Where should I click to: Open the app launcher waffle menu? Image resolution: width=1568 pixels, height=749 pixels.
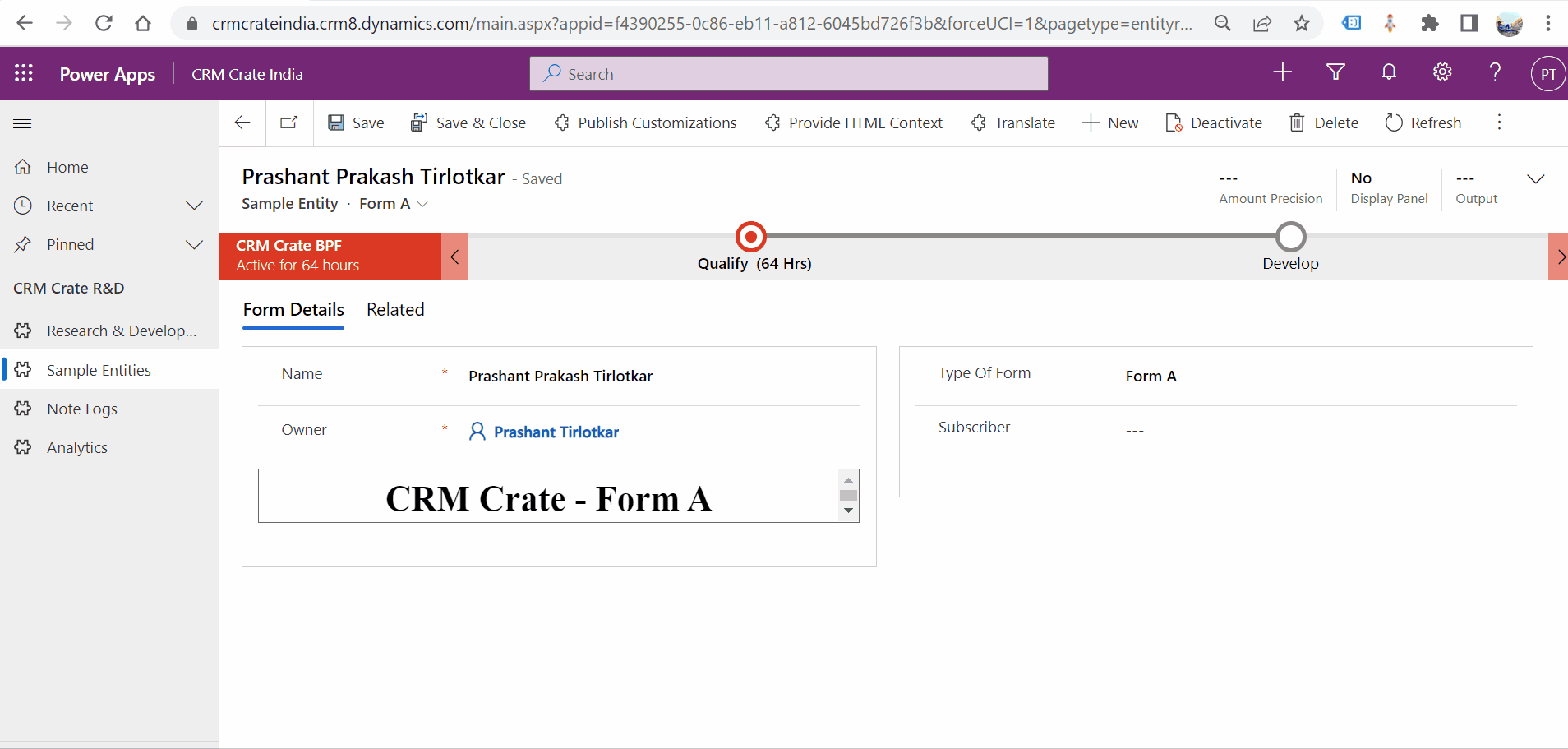[x=24, y=73]
